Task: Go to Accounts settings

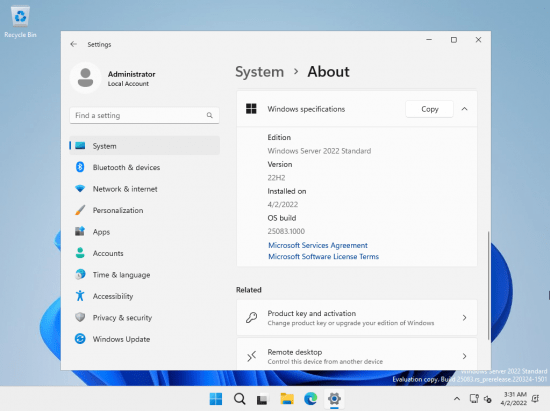Action: (x=145, y=253)
